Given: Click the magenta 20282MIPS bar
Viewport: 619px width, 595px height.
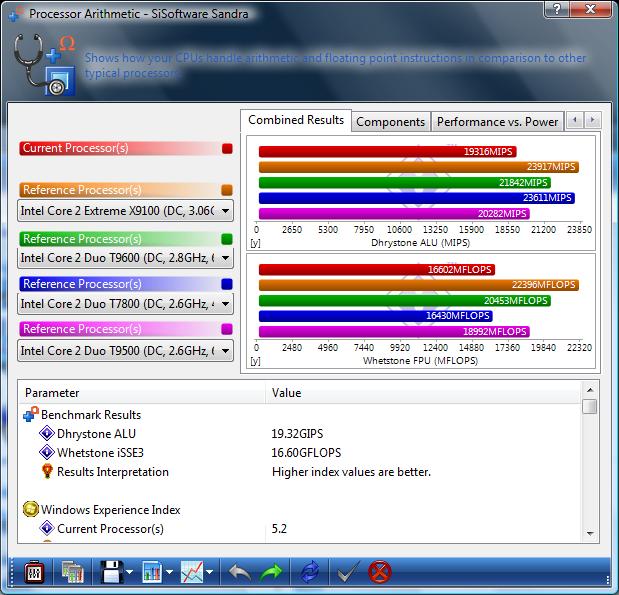Looking at the screenshot, I should (x=394, y=214).
